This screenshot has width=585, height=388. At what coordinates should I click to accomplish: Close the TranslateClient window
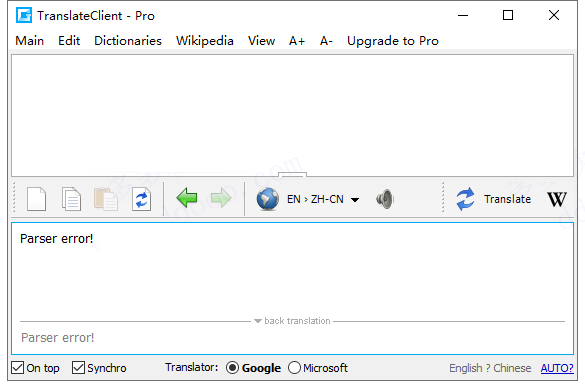point(554,15)
